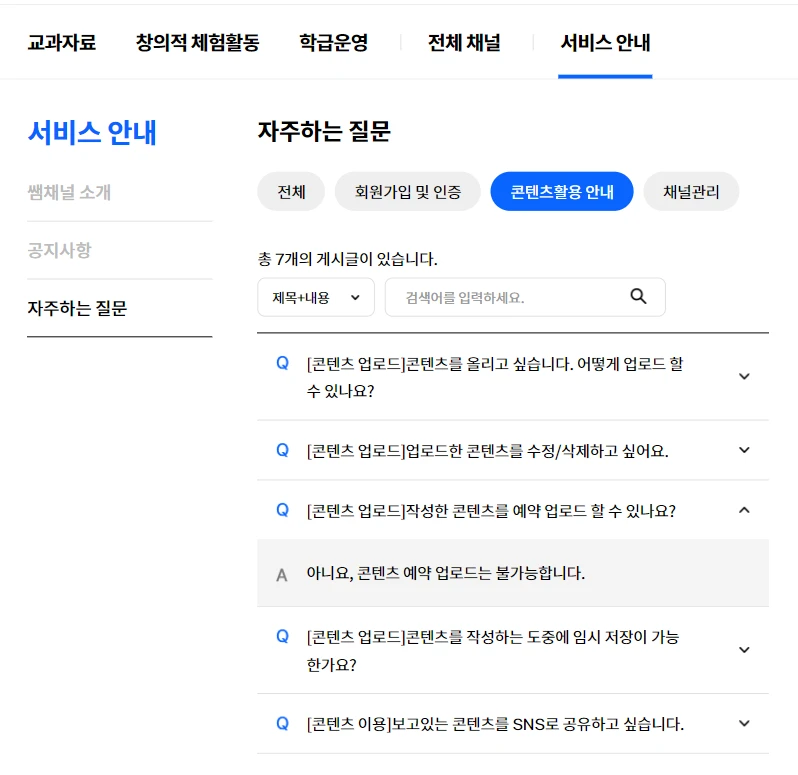798x775 pixels.
Task: Select the 회원가입 및 인증 category tab
Action: [408, 191]
